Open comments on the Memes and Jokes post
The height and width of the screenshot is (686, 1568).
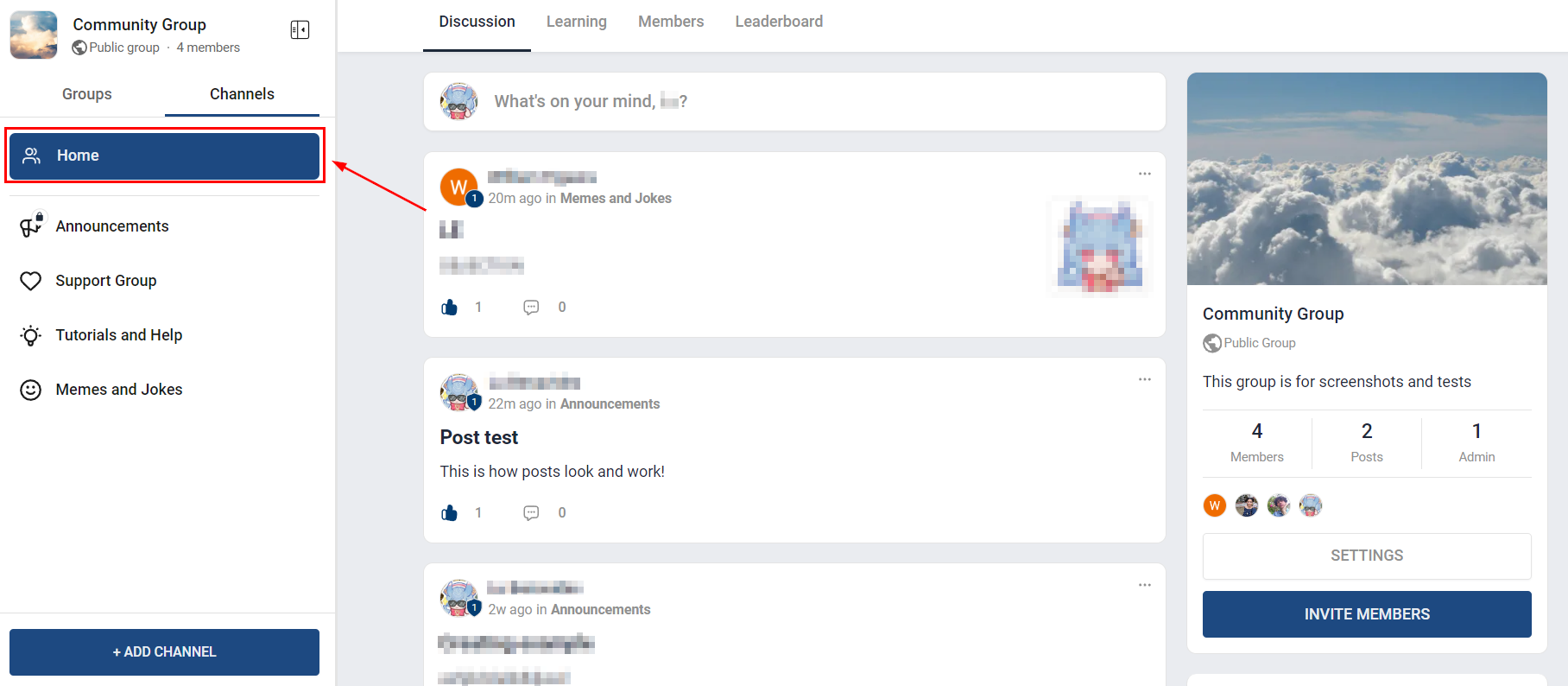point(531,308)
